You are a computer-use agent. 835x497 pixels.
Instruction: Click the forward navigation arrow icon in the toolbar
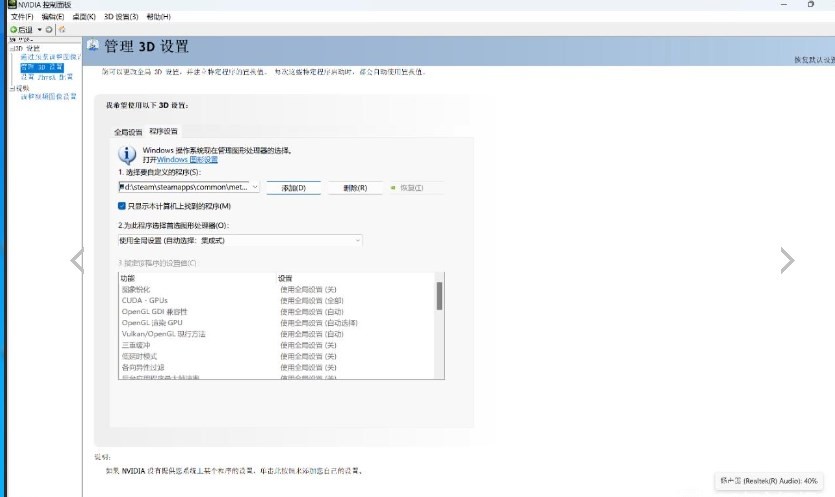[49, 30]
